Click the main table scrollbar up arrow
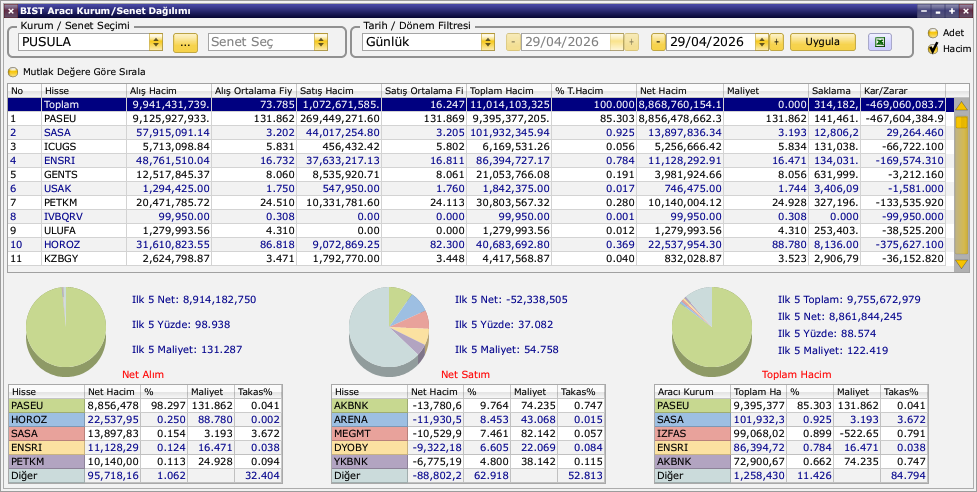 [x=961, y=106]
